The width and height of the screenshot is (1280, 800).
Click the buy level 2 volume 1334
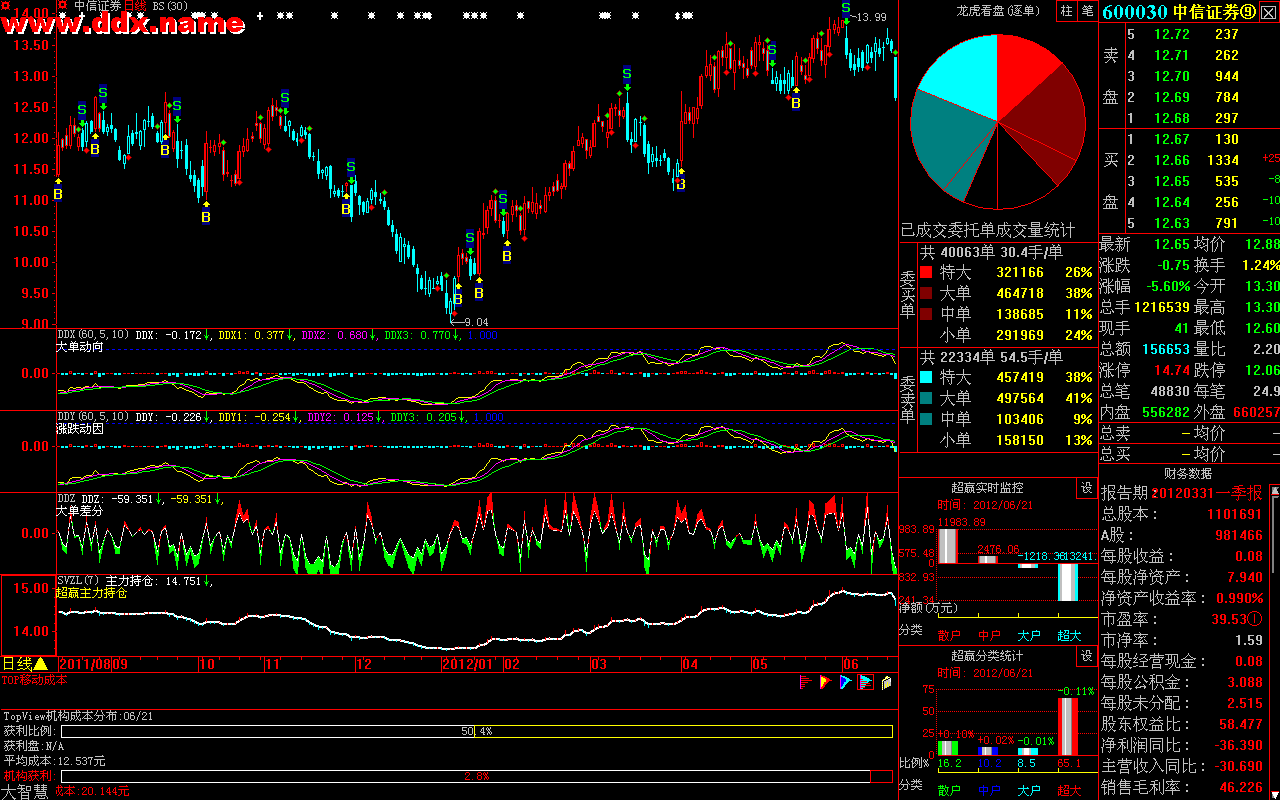tap(1222, 161)
